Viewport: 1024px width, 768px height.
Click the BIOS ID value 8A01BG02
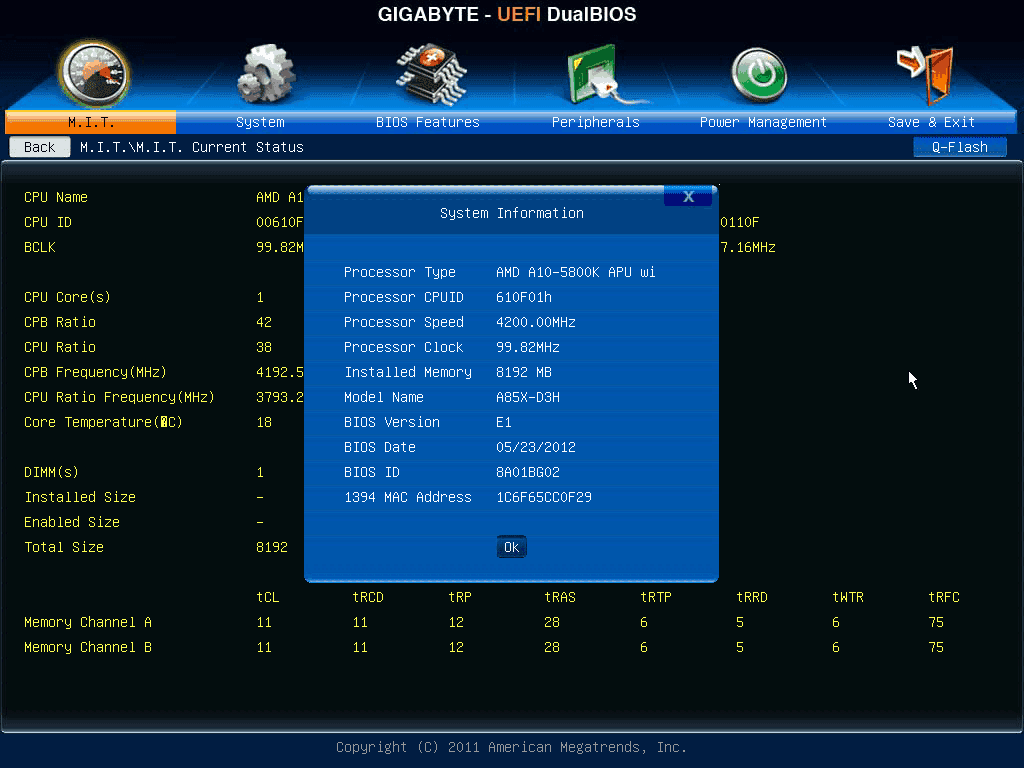pos(528,472)
